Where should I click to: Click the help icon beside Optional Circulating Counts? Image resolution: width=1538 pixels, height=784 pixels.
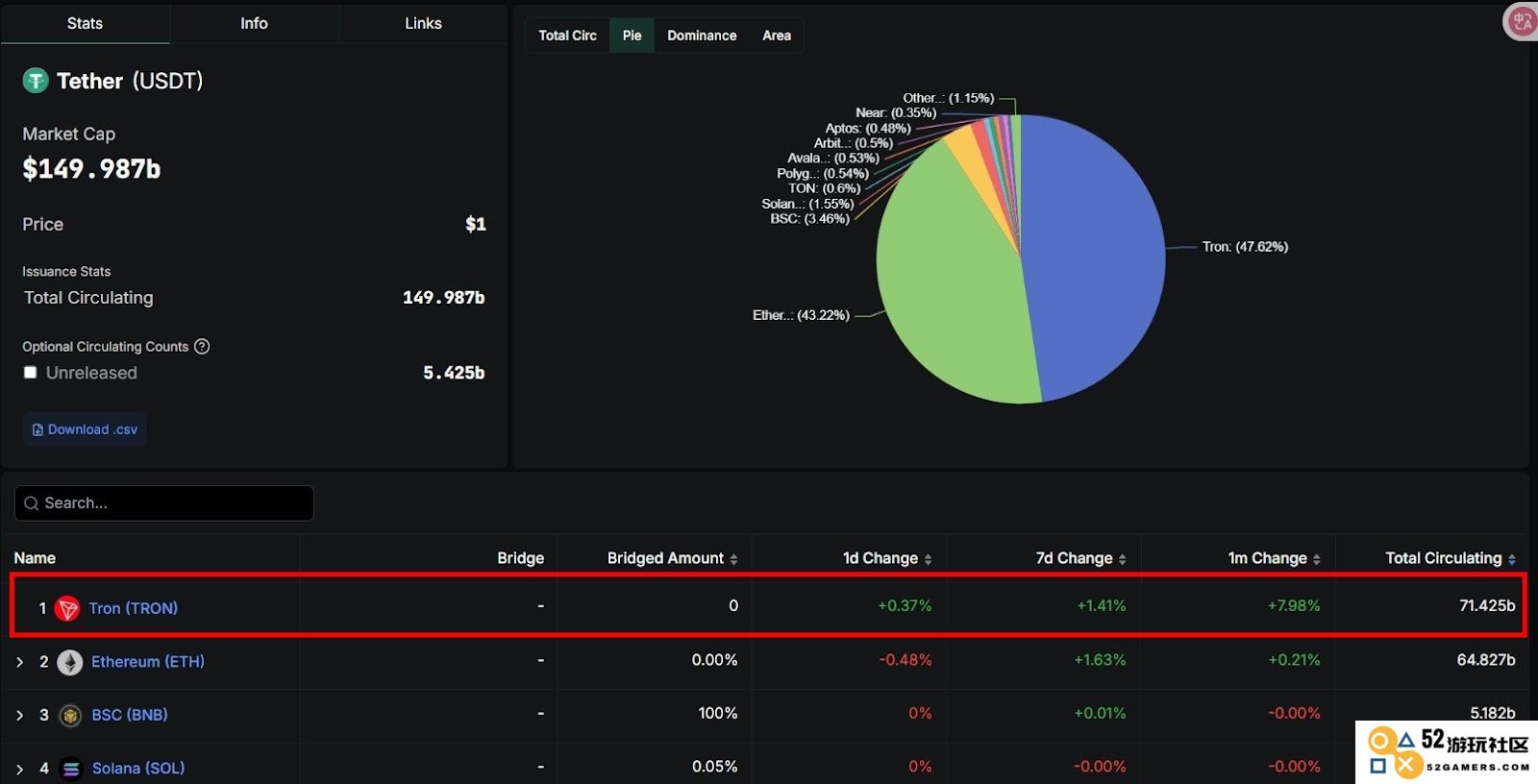[x=202, y=347]
